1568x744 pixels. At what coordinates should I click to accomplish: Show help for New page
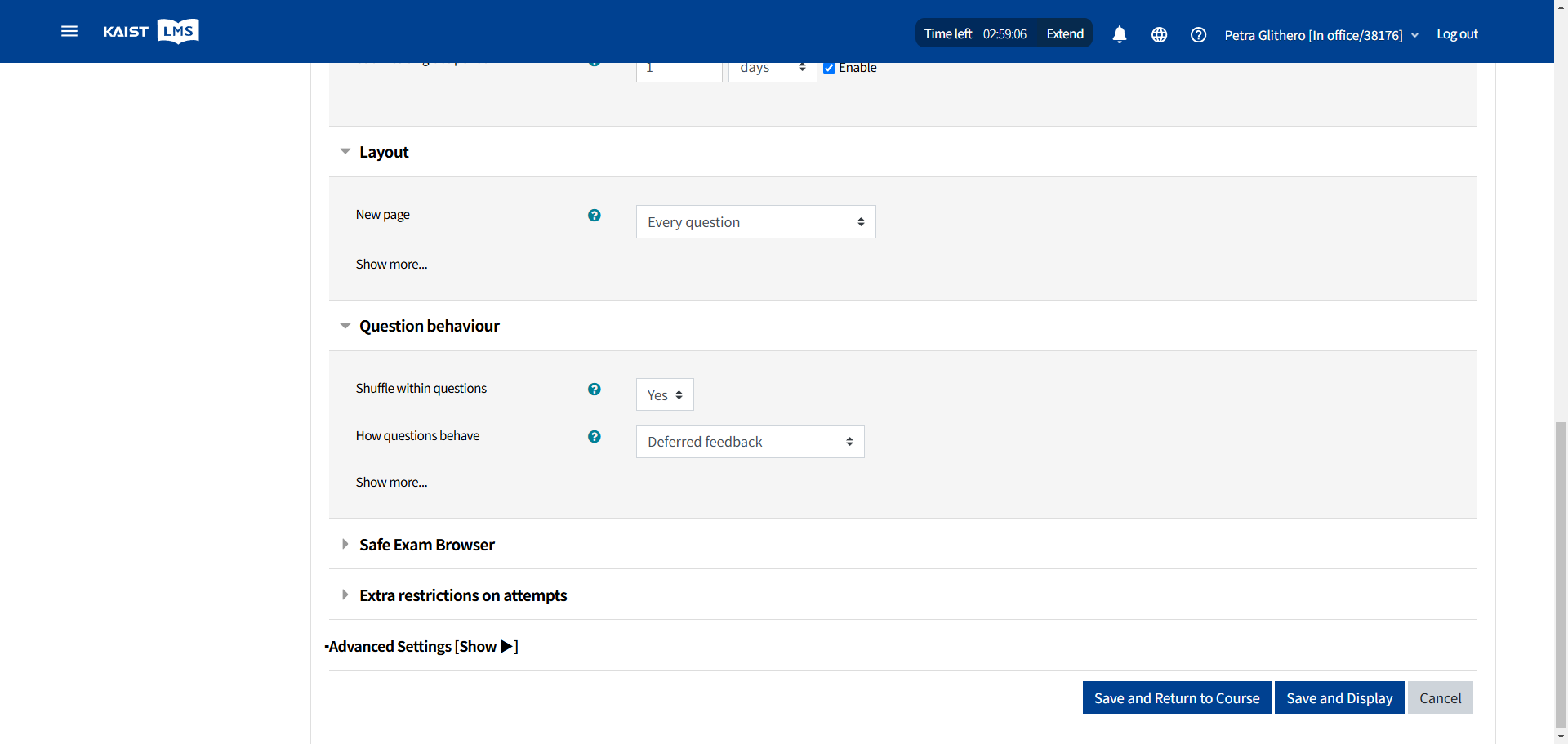595,216
